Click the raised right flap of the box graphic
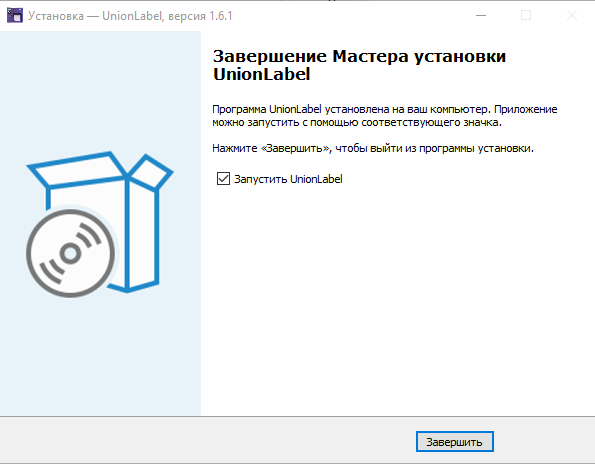 coord(151,171)
